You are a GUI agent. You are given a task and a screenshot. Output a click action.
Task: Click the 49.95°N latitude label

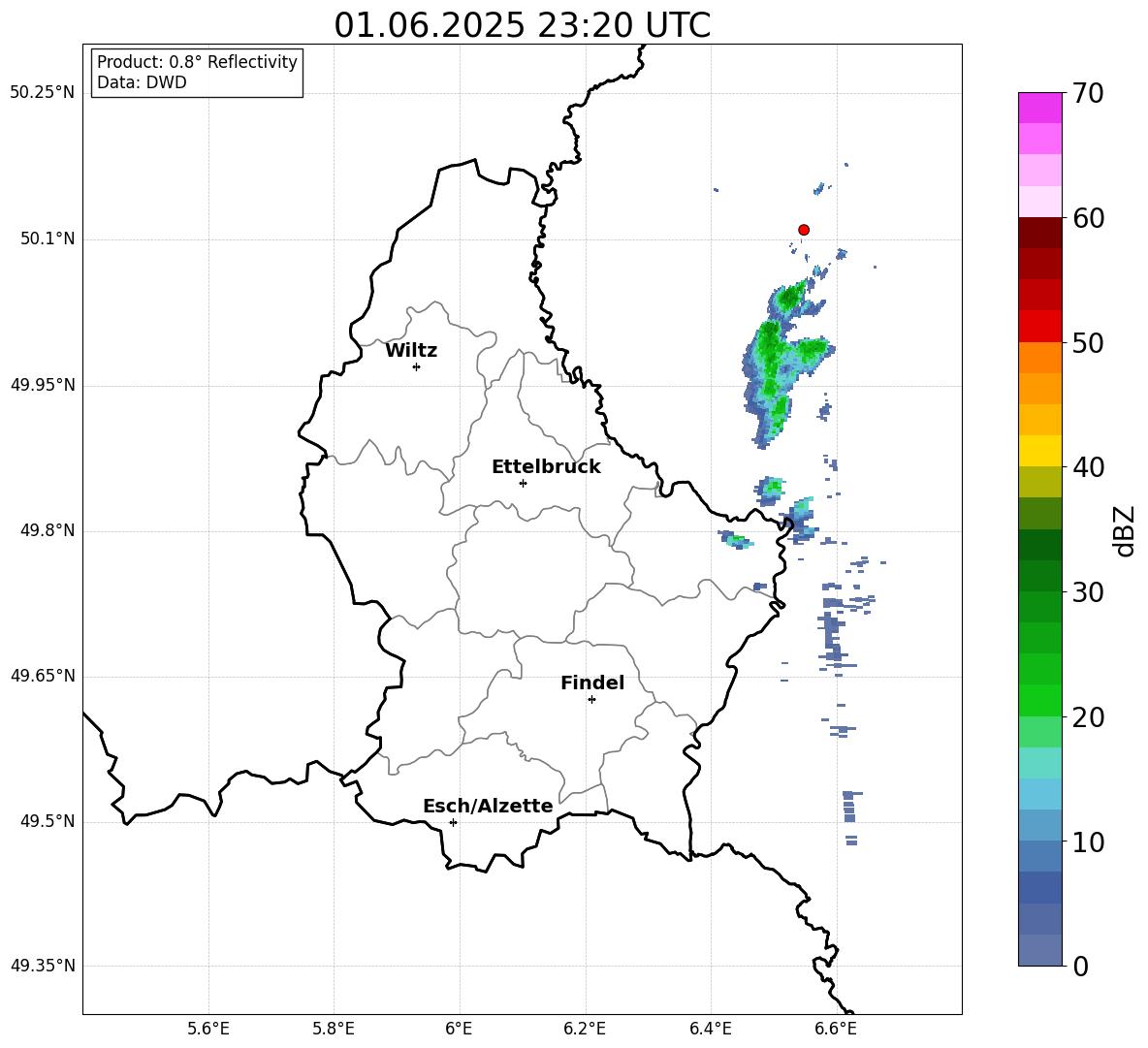(43, 384)
